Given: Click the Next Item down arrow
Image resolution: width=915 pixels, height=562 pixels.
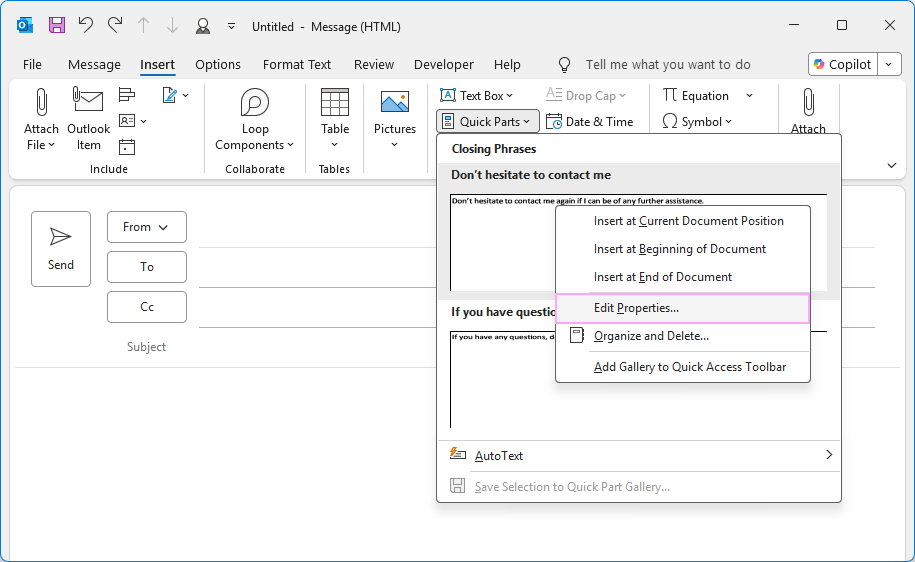Looking at the screenshot, I should 172,26.
